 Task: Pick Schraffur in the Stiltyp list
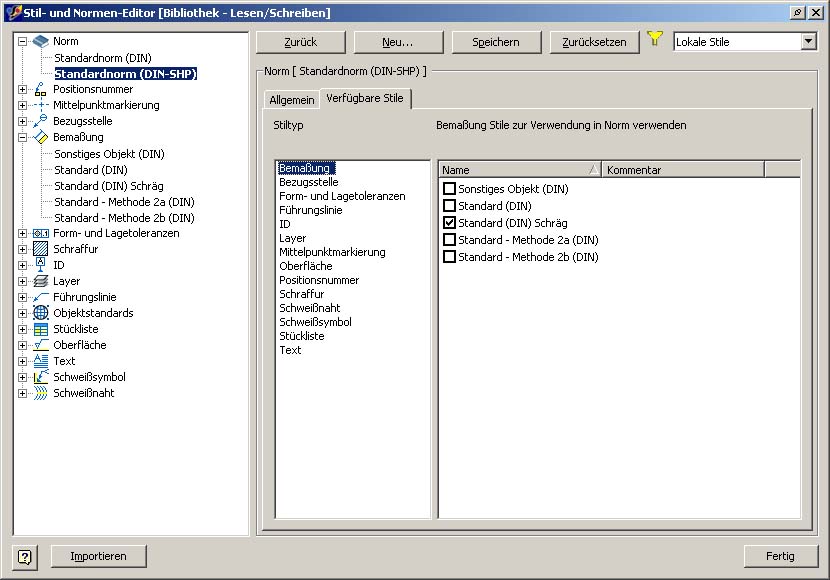pyautogui.click(x=302, y=294)
